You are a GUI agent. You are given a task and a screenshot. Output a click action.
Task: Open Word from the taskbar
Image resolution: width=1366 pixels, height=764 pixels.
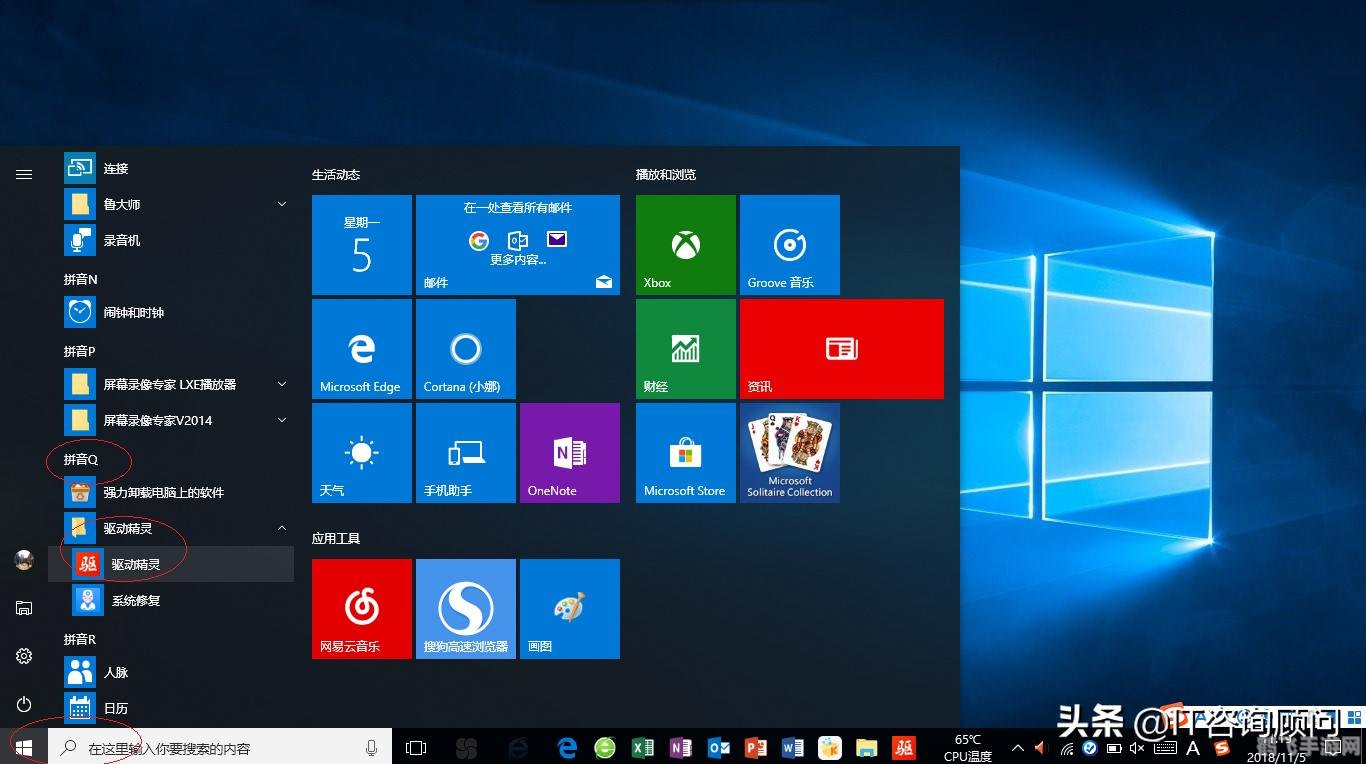pos(793,747)
